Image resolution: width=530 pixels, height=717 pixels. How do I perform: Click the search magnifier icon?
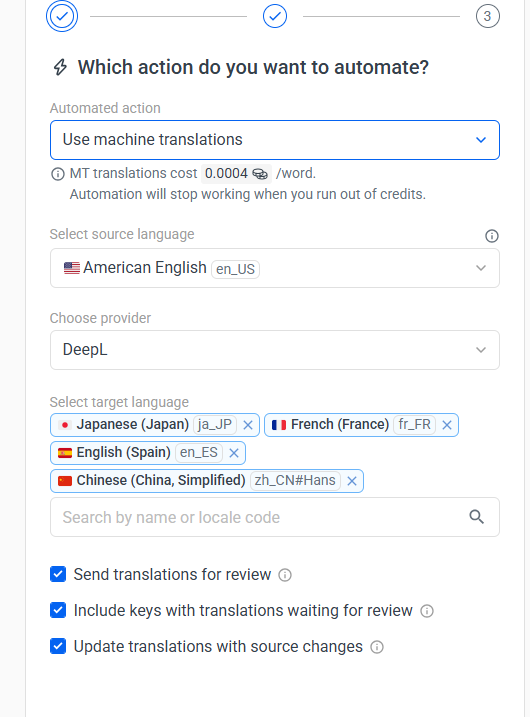[x=476, y=517]
